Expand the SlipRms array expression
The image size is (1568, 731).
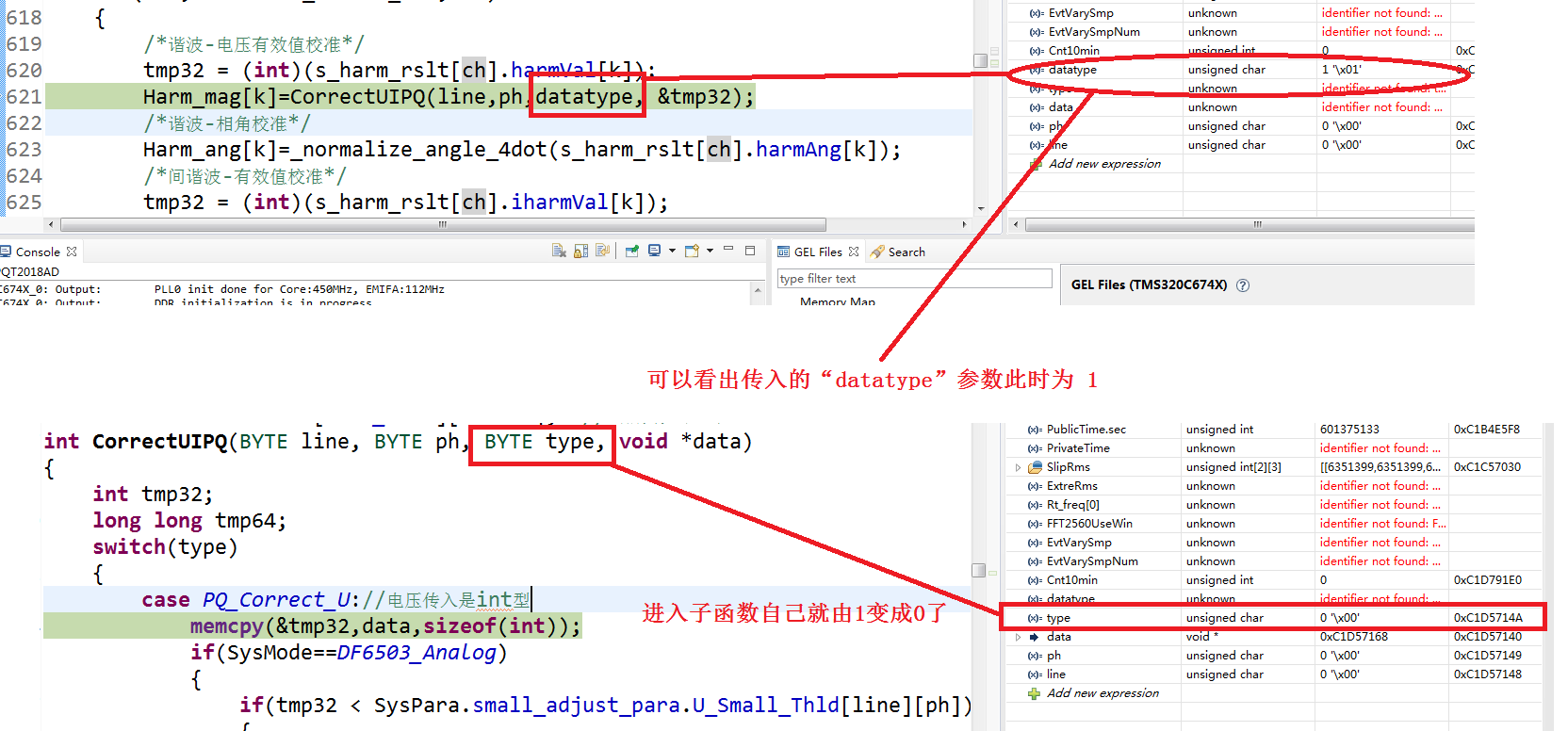(x=1018, y=467)
